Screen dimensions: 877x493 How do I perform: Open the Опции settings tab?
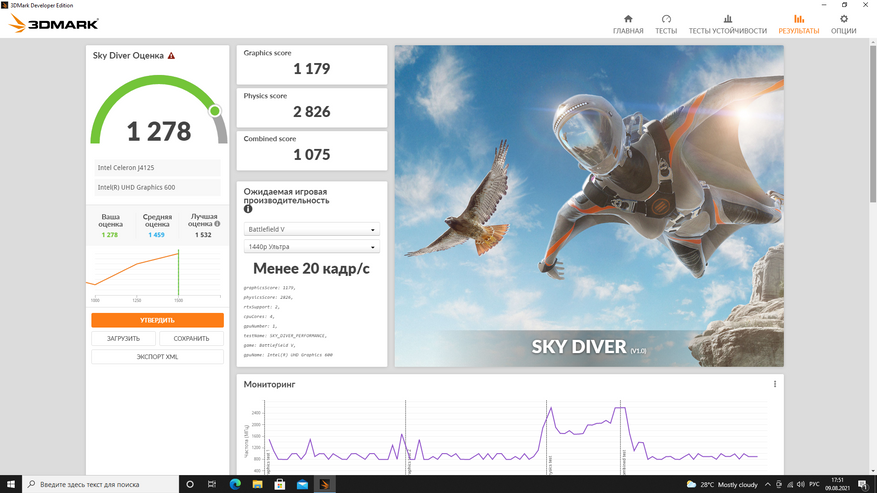(x=843, y=25)
